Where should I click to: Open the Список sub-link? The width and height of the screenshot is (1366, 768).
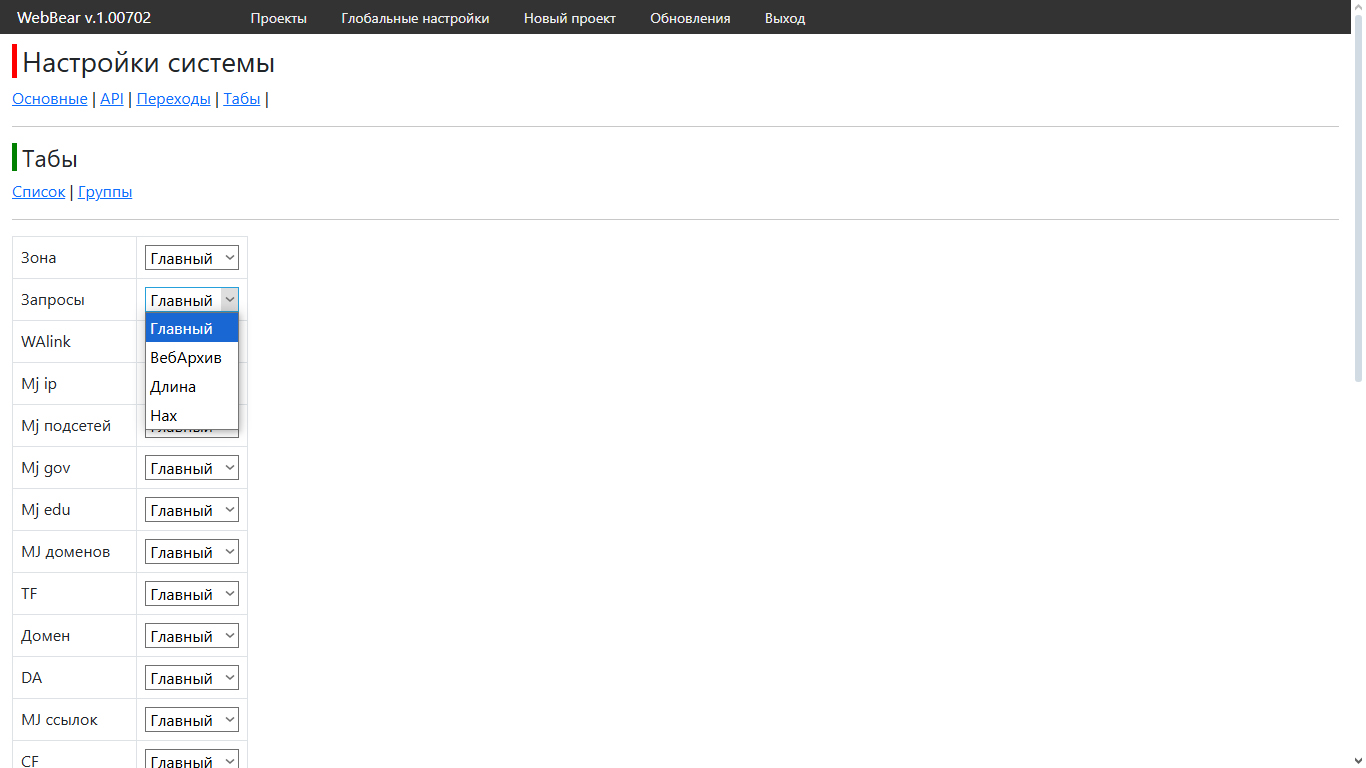(x=38, y=192)
